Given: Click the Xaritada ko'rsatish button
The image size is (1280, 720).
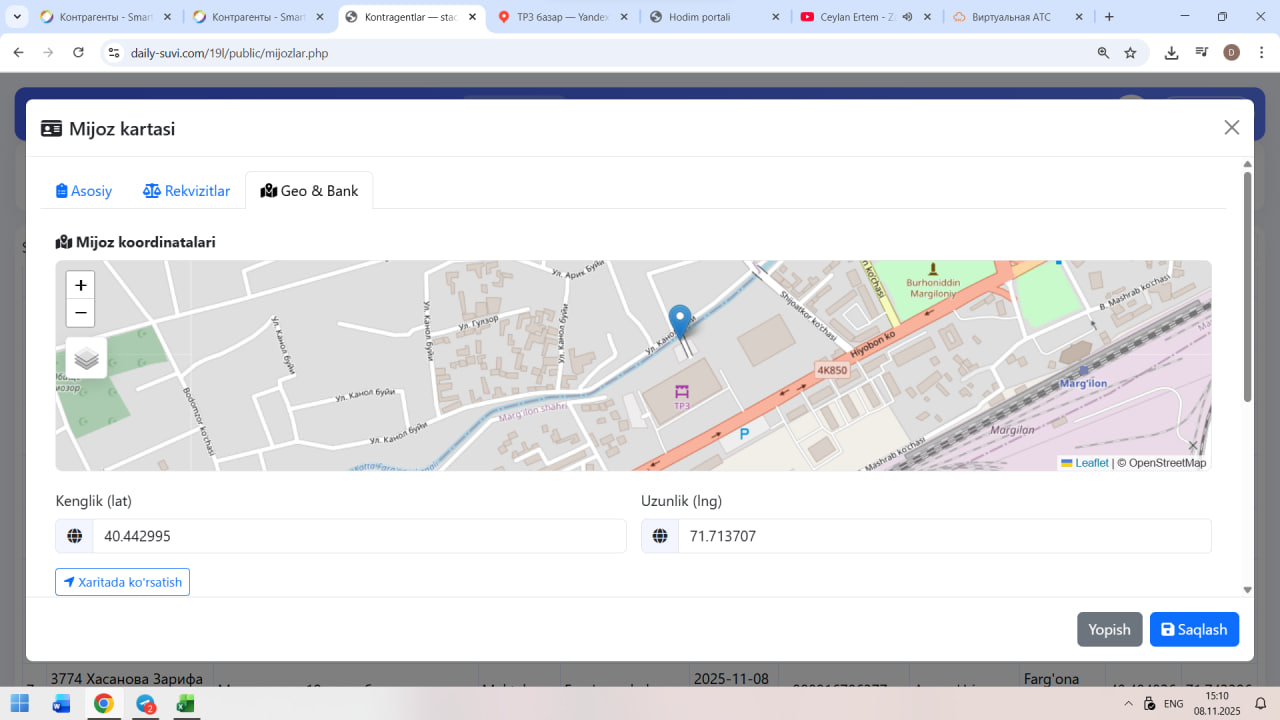Looking at the screenshot, I should (x=122, y=582).
